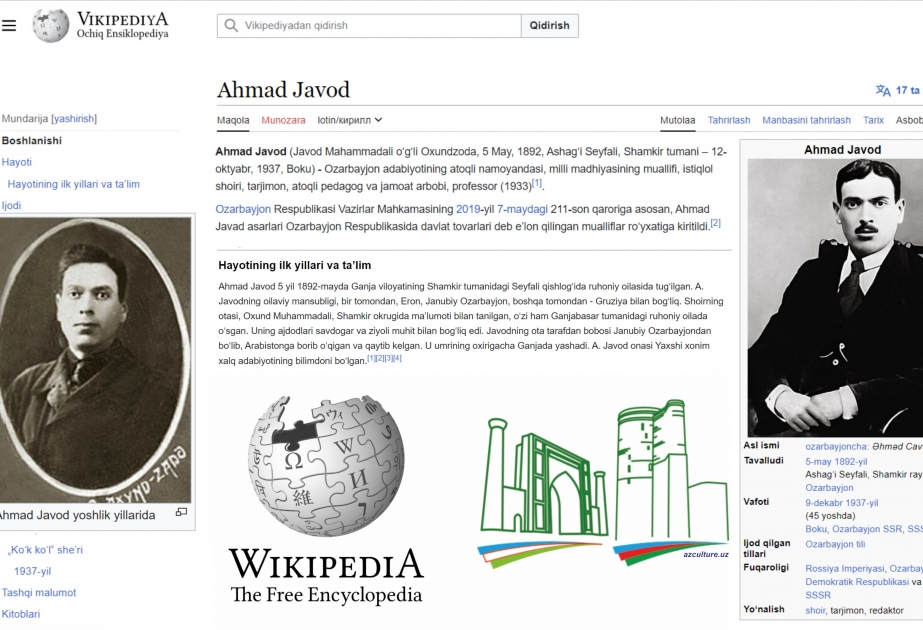Go to Ko'k ko'l she'ri contents entry
This screenshot has width=923, height=630.
coord(45,549)
